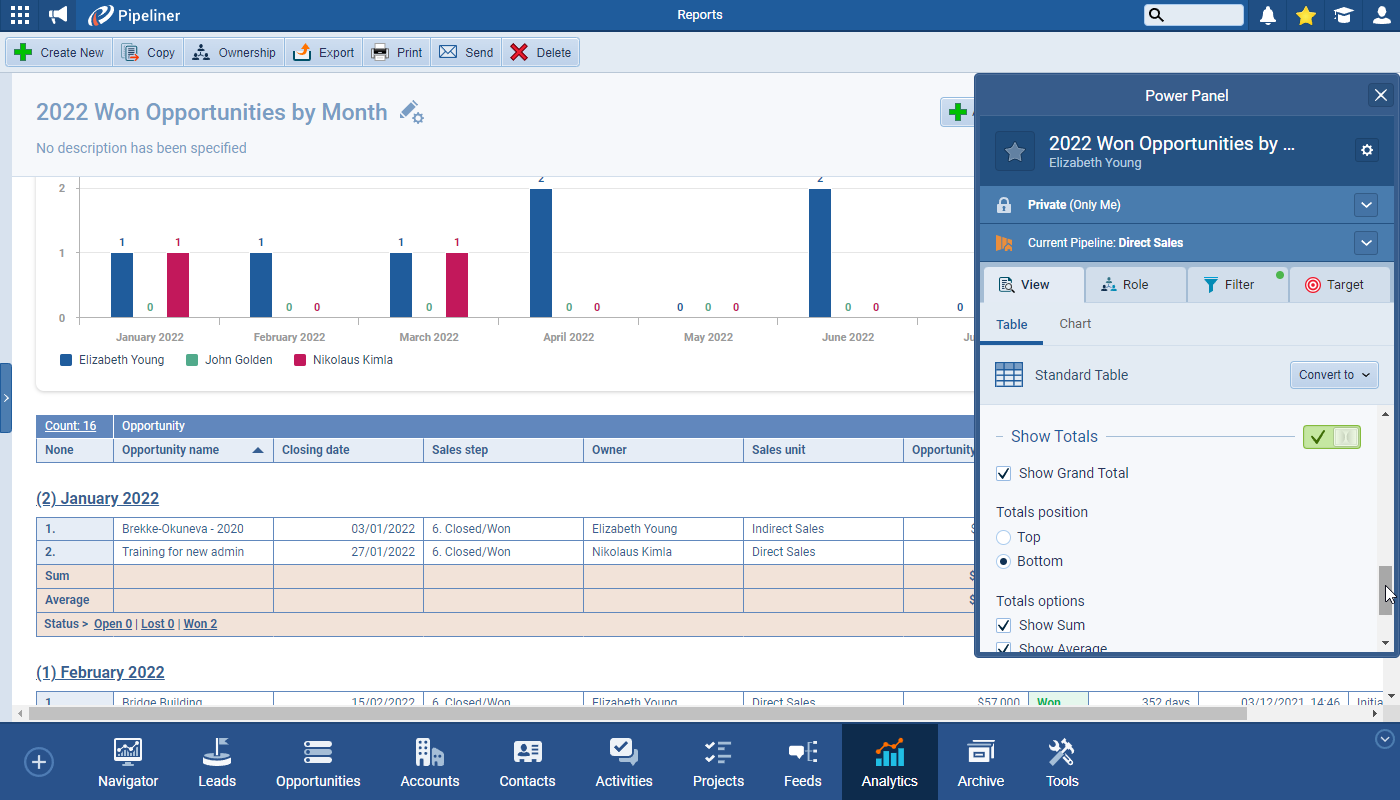Open the Convert to dropdown
This screenshot has width=1400, height=800.
(x=1334, y=374)
